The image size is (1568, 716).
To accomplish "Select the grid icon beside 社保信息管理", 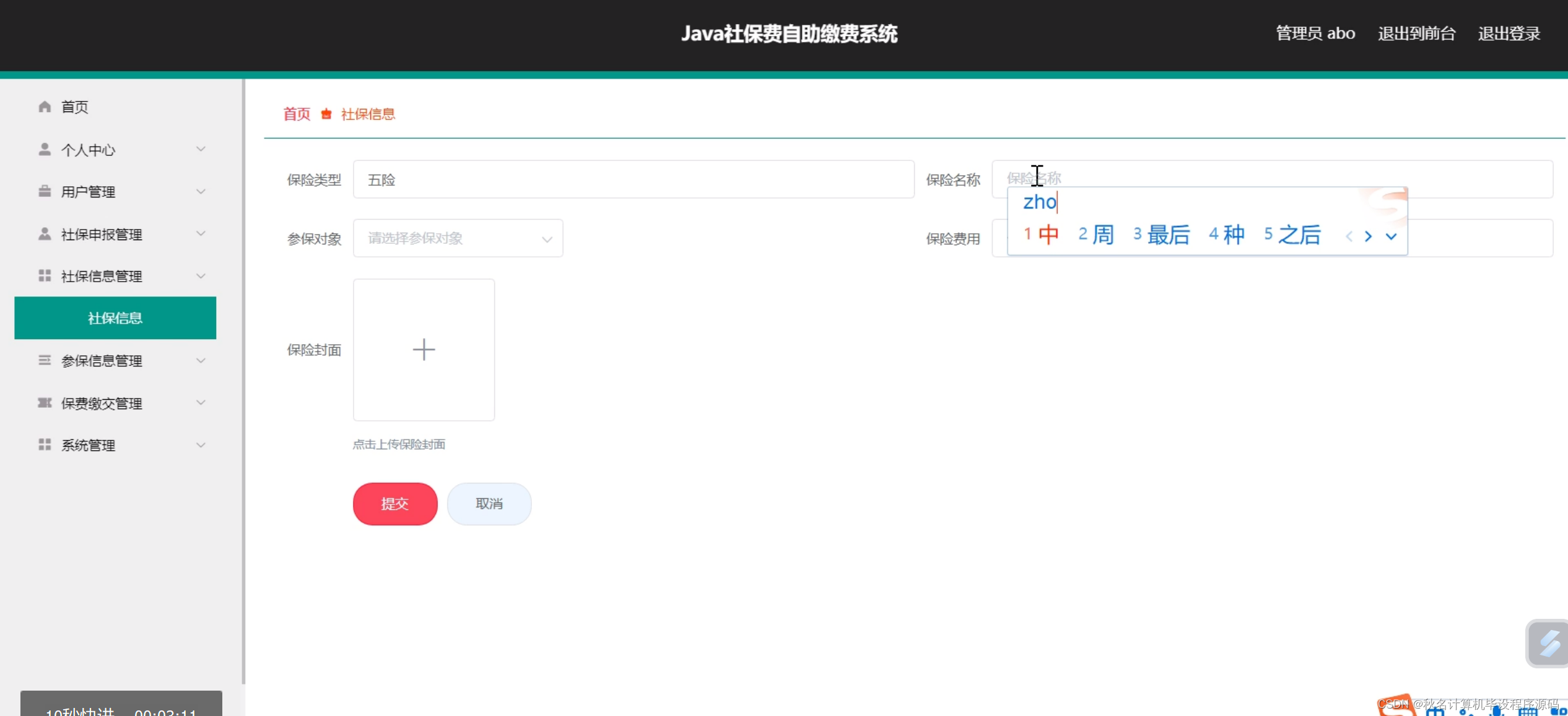I will [44, 275].
